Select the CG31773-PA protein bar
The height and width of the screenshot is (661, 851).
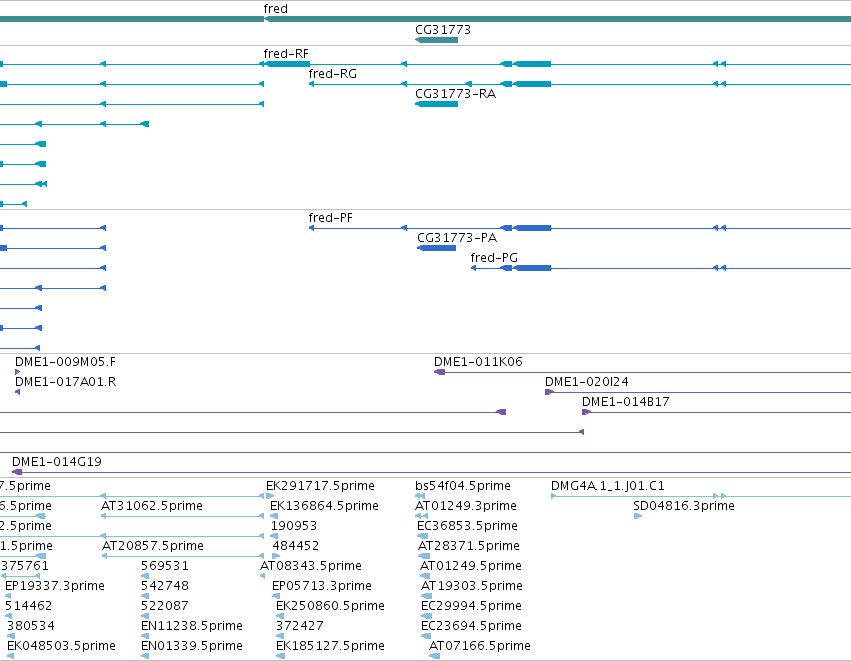point(436,248)
